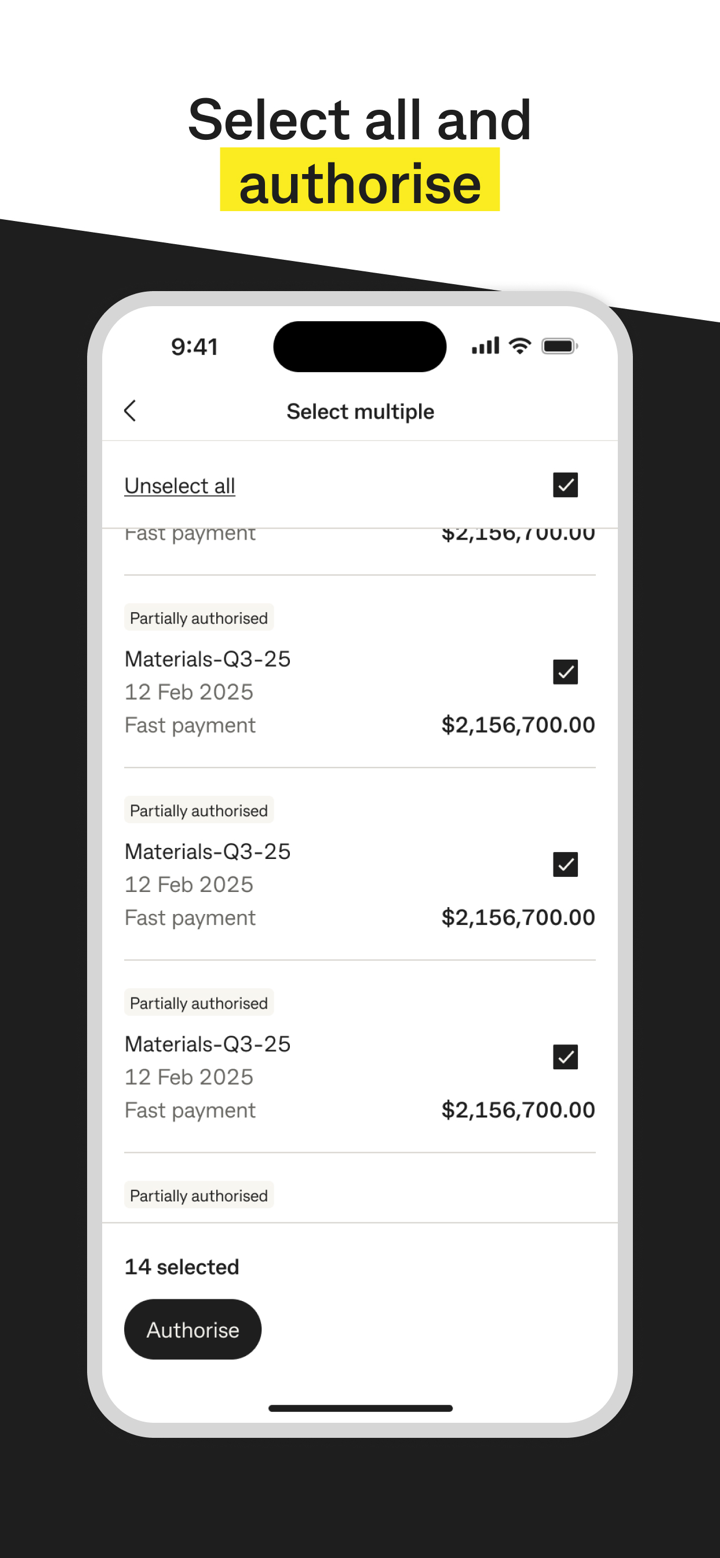
Task: Tap the 12 Feb 2025 date in first full row
Action: [189, 692]
